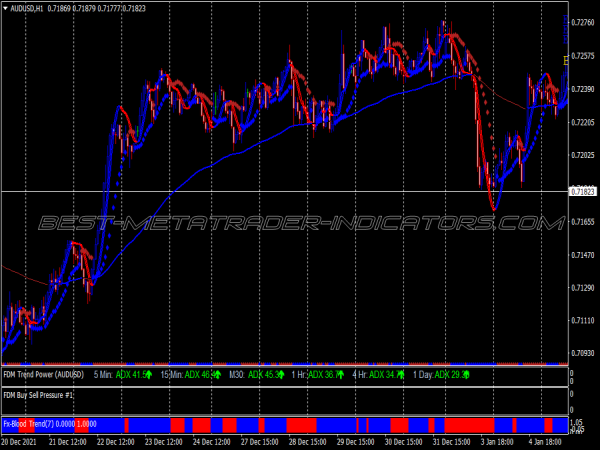Click the 4 Jan 18:00 time label

[x=545, y=442]
